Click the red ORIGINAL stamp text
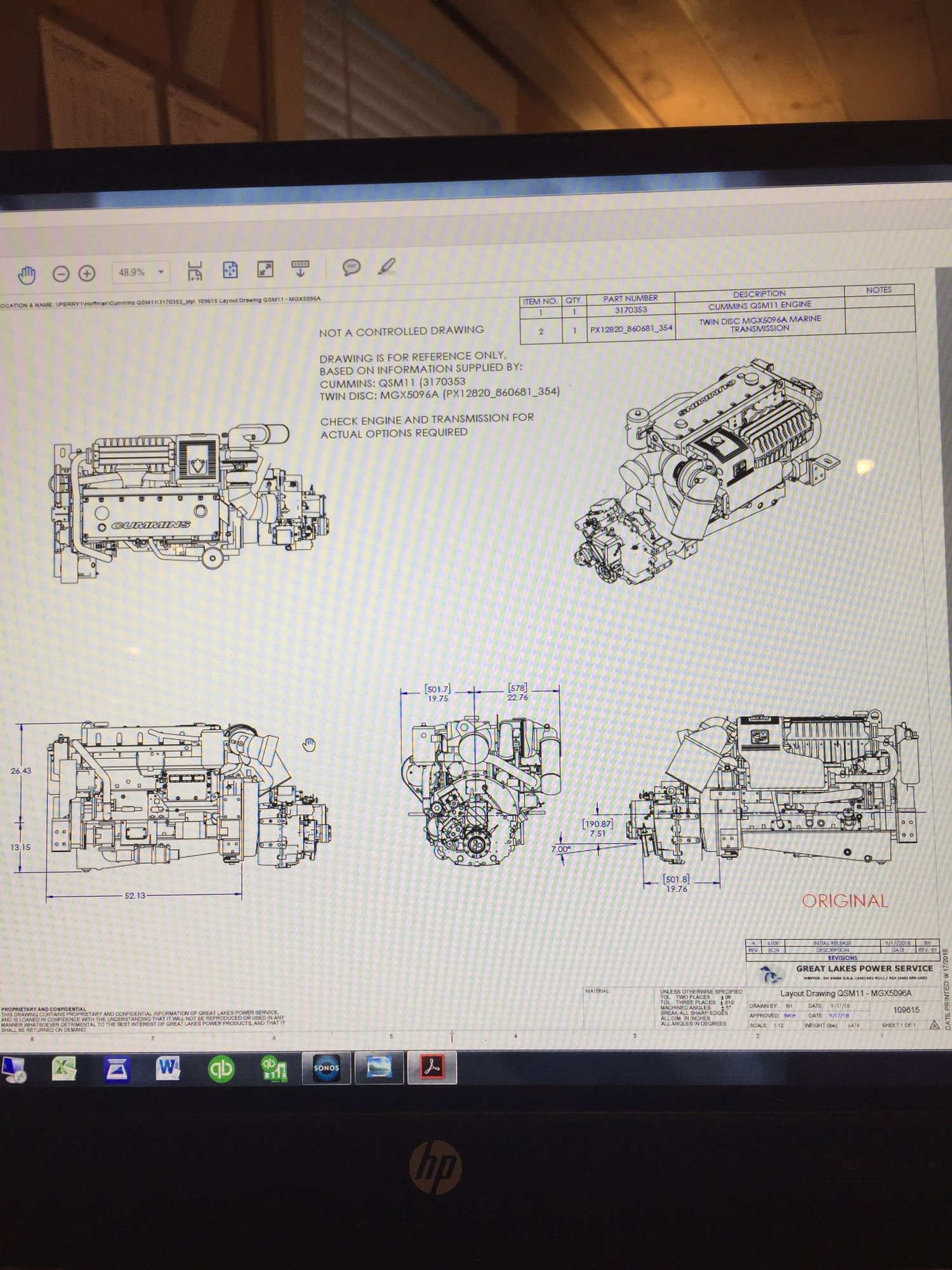 click(x=845, y=901)
